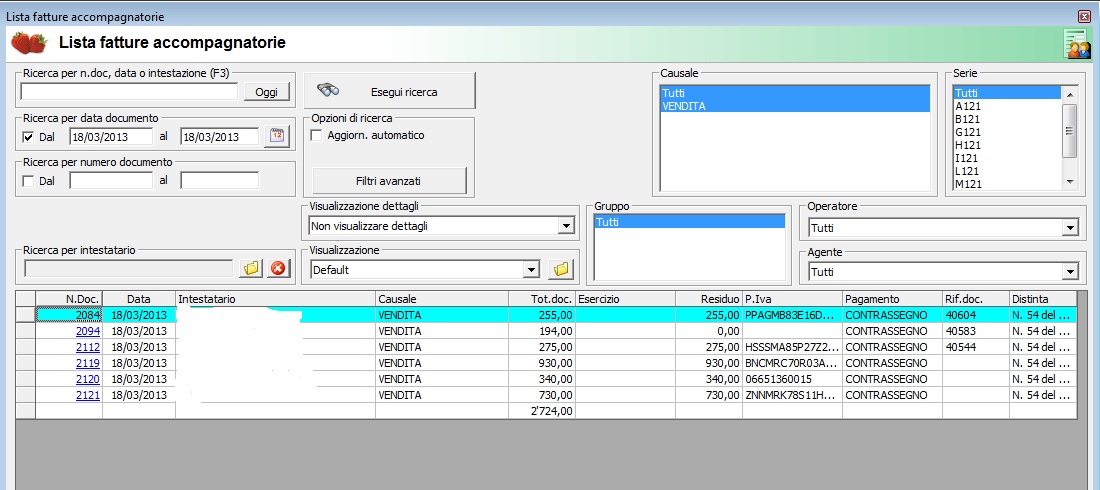Enable Dal checkbox for numero documento
Viewport: 1100px width, 490px height.
[x=28, y=180]
